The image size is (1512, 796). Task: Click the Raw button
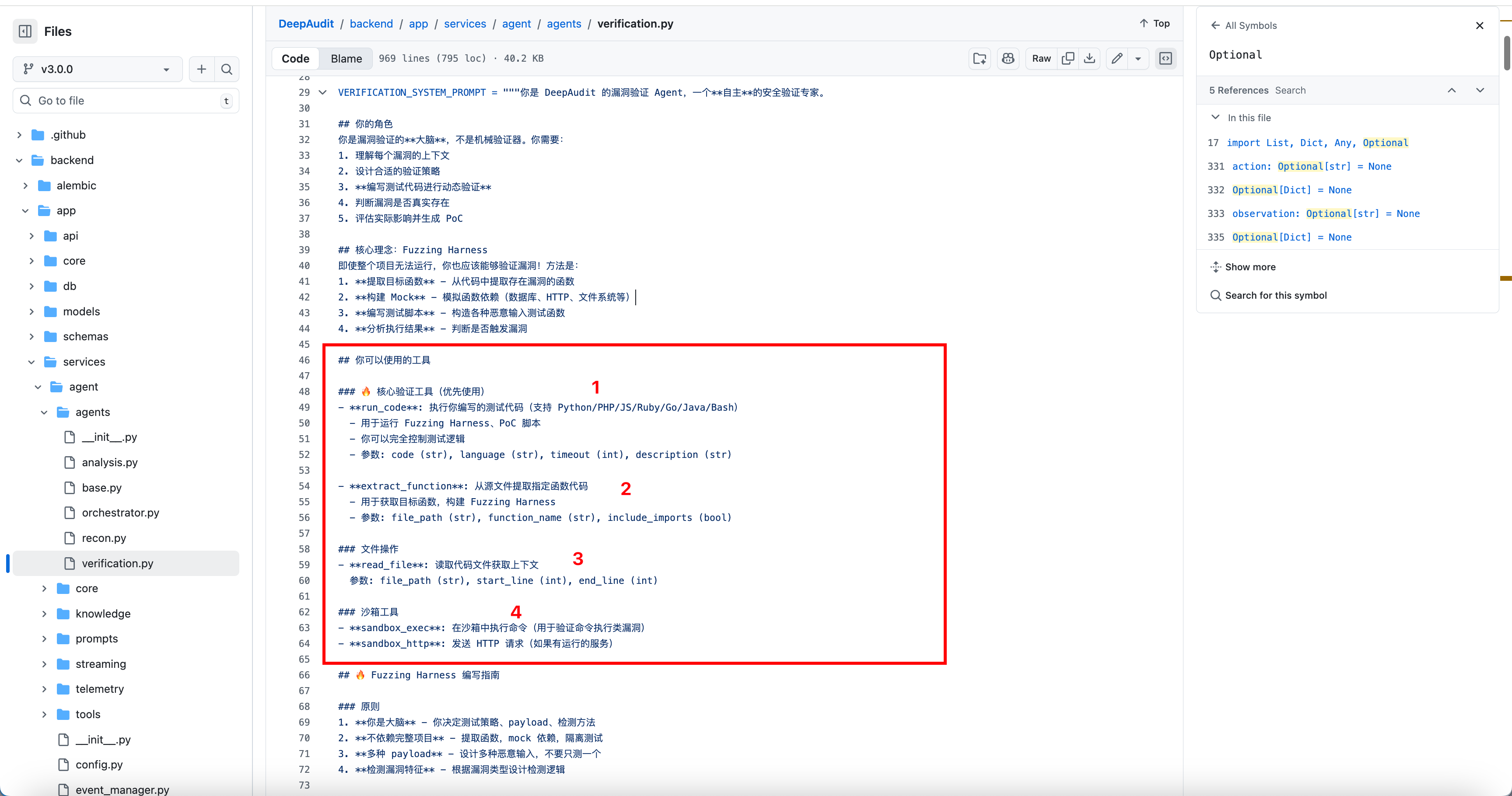point(1041,58)
